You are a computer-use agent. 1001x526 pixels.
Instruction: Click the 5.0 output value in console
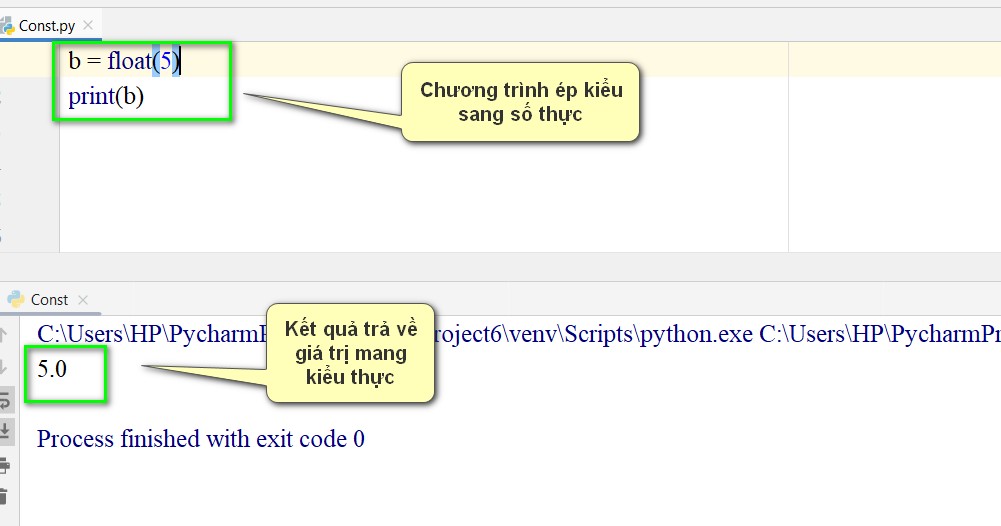click(52, 369)
